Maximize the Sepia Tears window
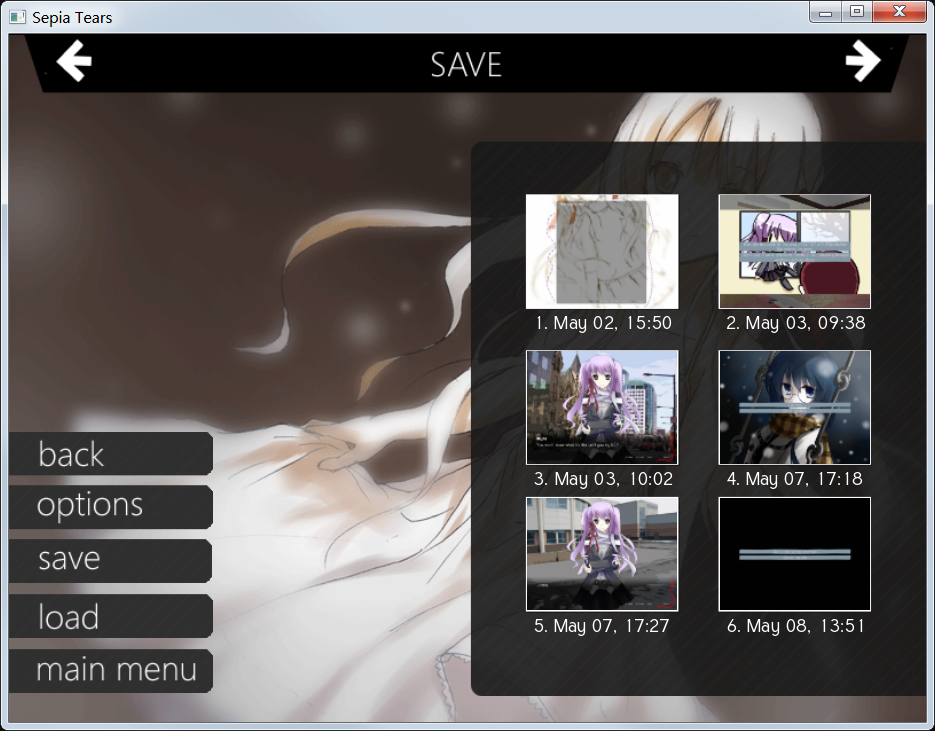This screenshot has width=935, height=731. (856, 13)
